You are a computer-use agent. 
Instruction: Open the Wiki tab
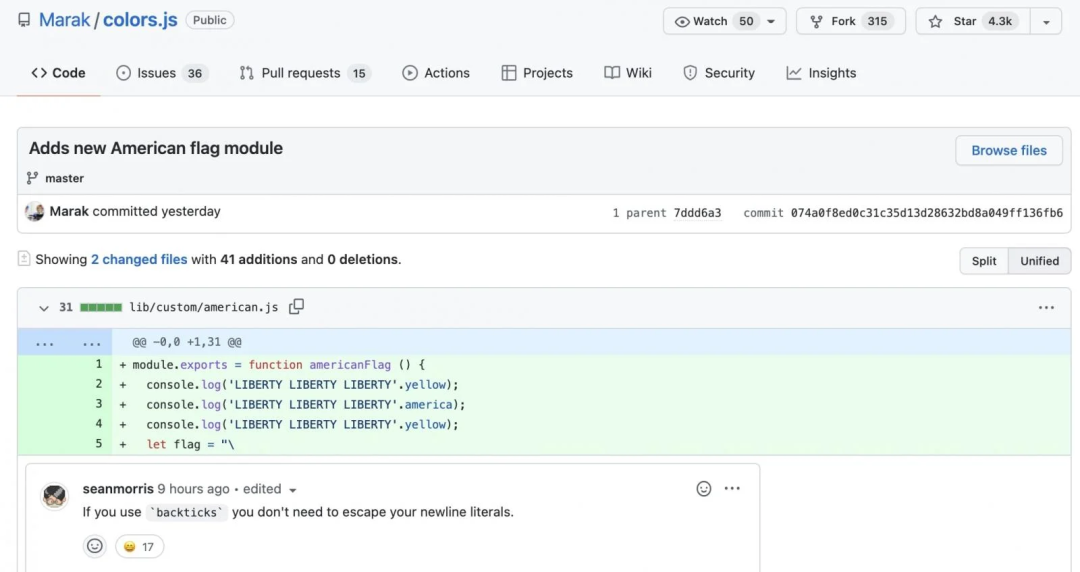tap(627, 73)
